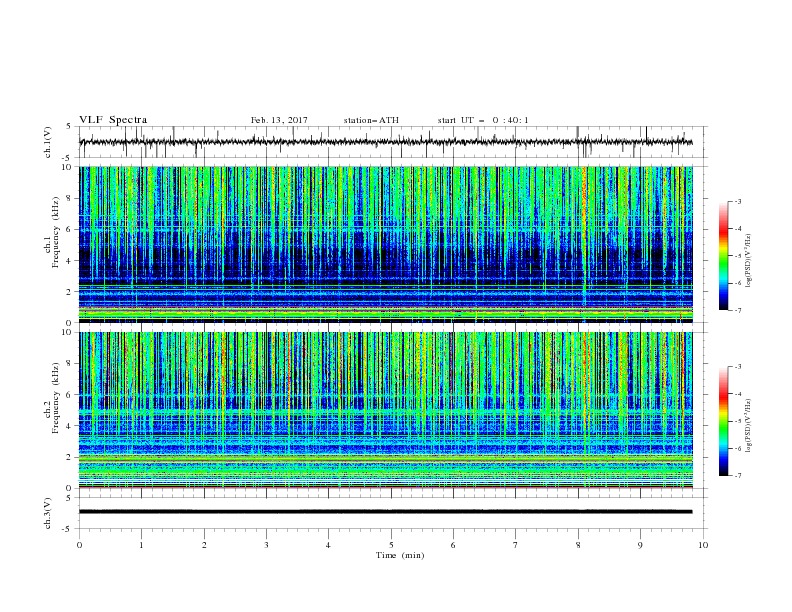
Task: Click time axis tick label '10'
Action: 703,545
